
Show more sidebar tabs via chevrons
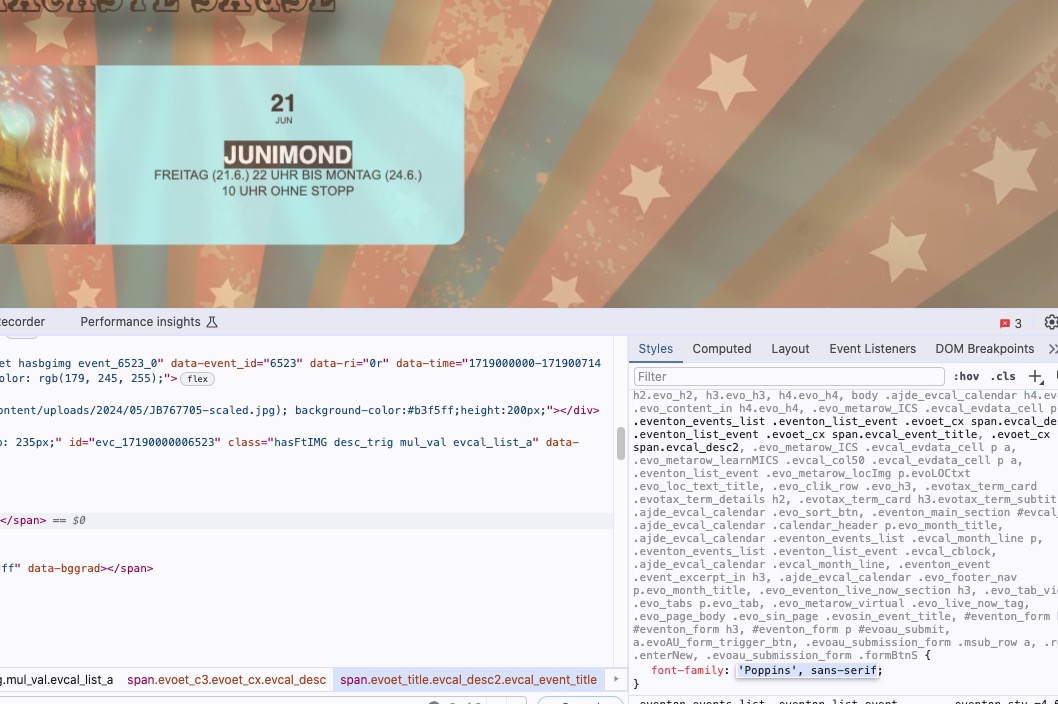[1052, 349]
